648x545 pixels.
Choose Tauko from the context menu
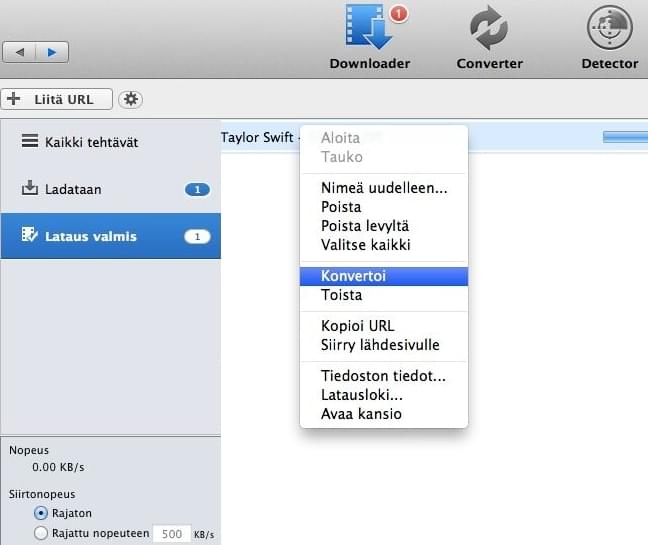tap(384, 157)
